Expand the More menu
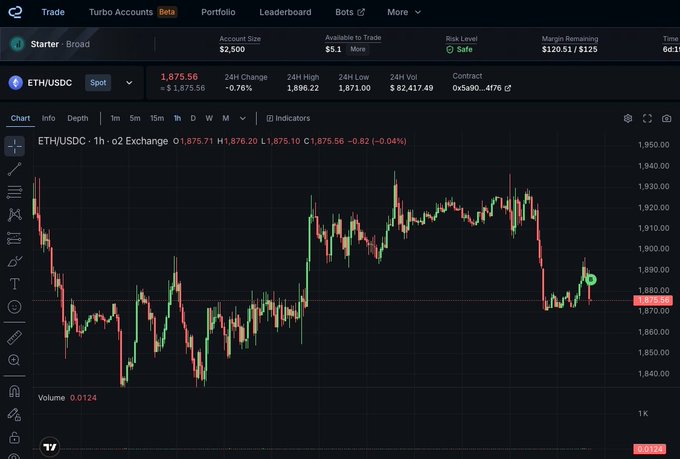This screenshot has height=459, width=680. coord(404,12)
